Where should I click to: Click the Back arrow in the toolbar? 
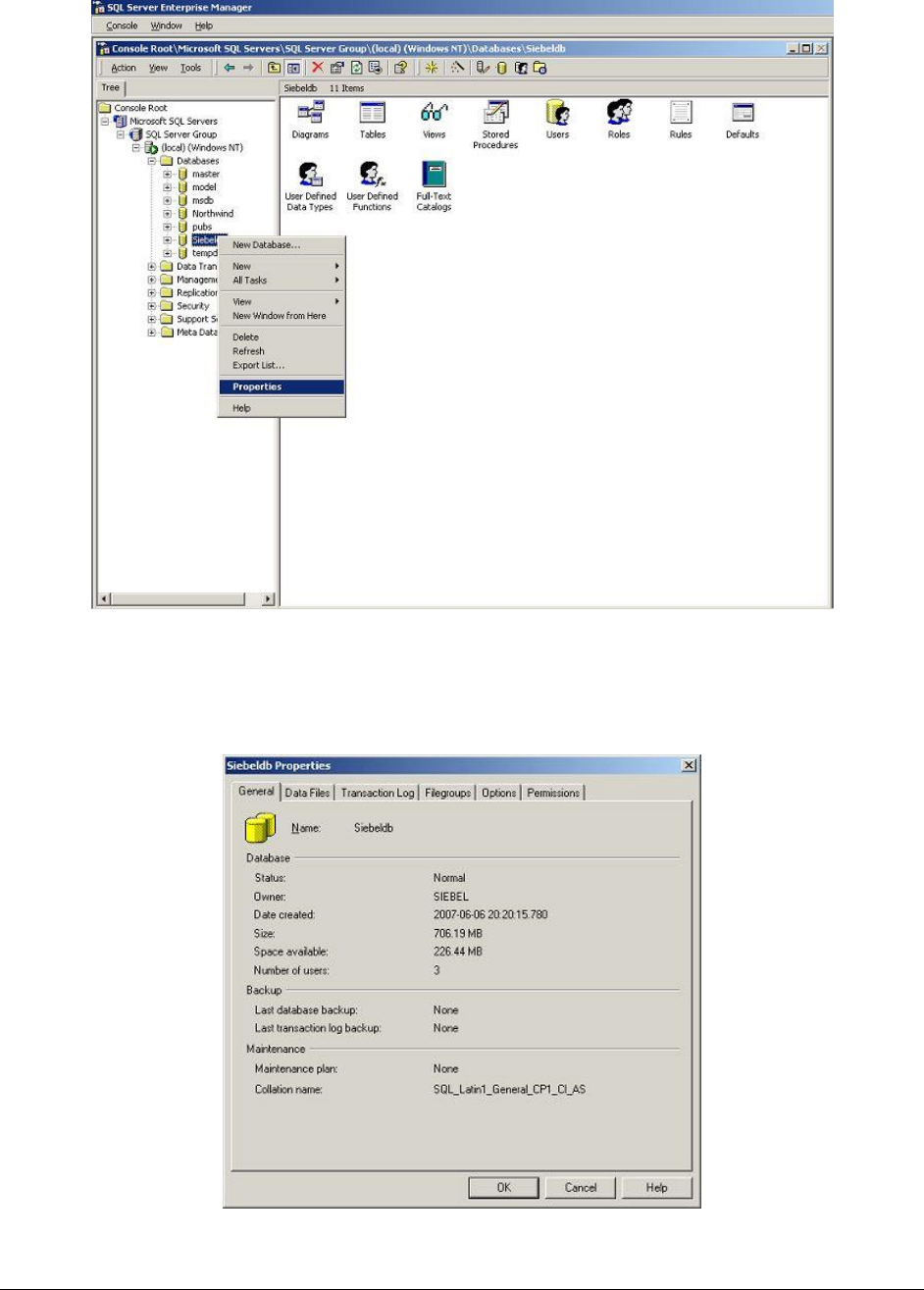click(x=229, y=68)
